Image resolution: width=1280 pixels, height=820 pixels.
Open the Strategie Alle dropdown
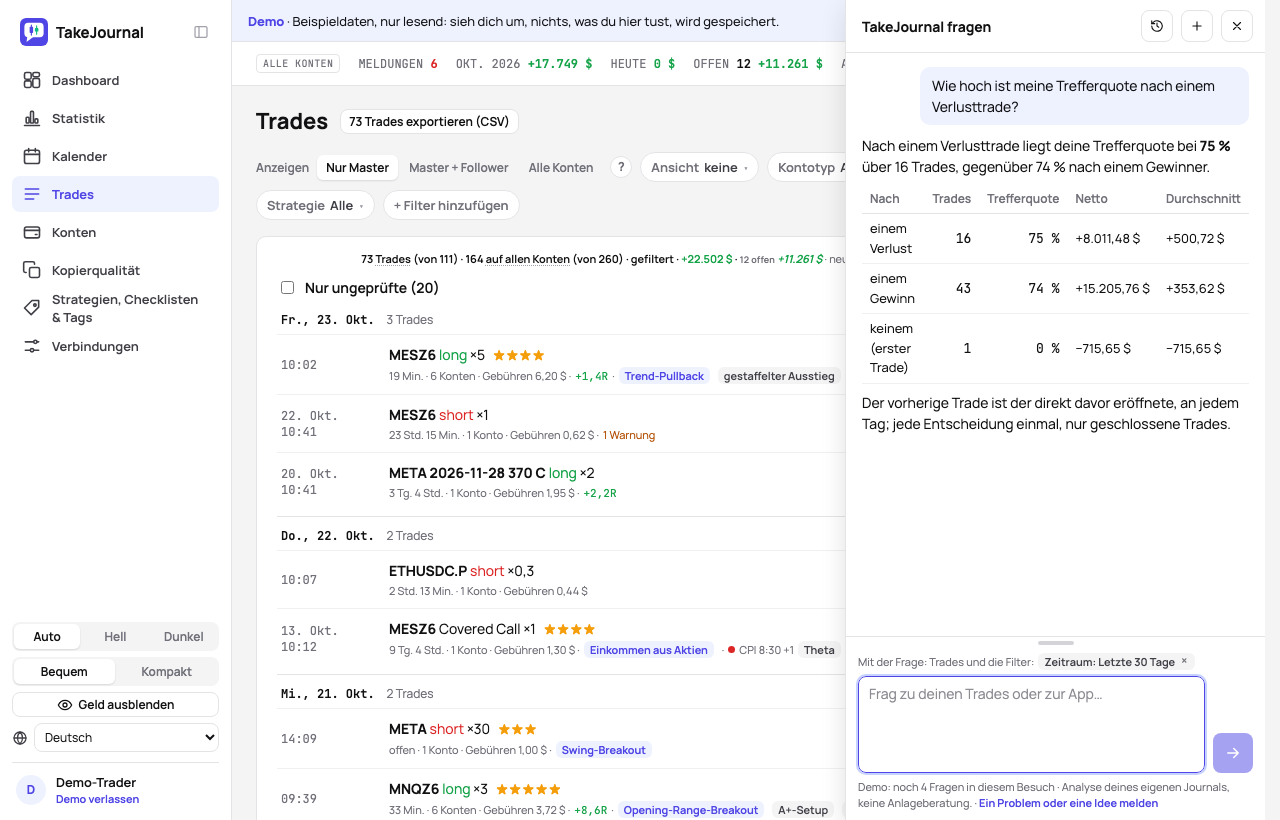pos(315,205)
